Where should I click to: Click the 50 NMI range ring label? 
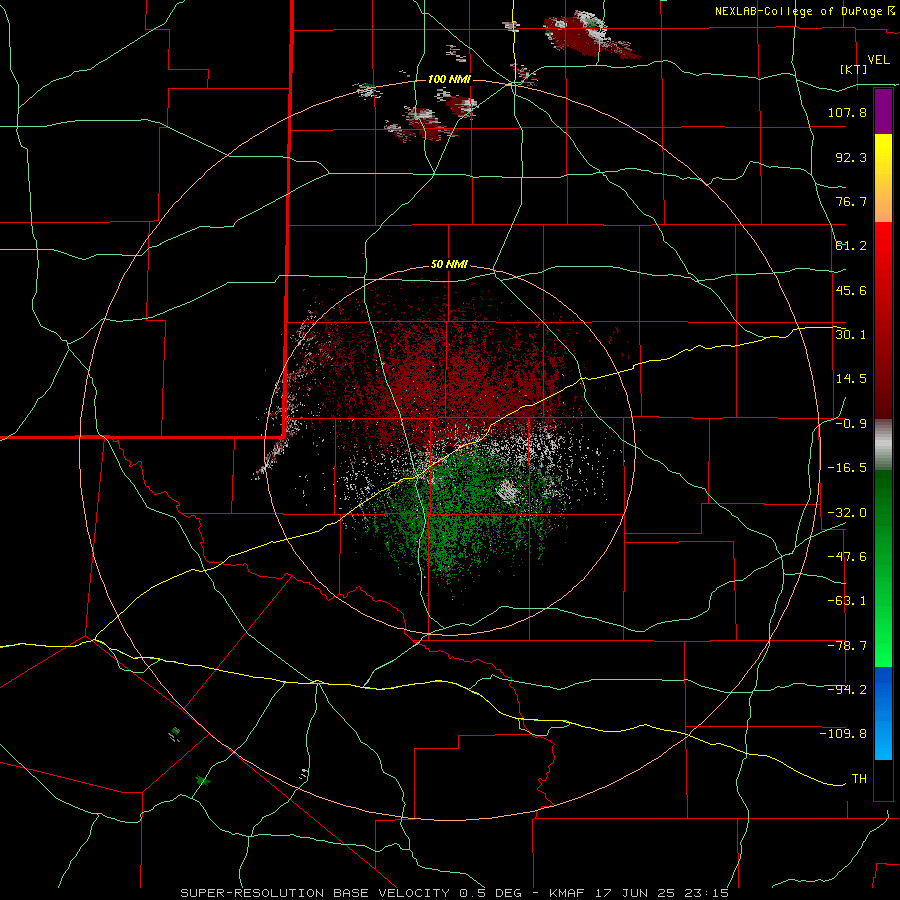449,265
